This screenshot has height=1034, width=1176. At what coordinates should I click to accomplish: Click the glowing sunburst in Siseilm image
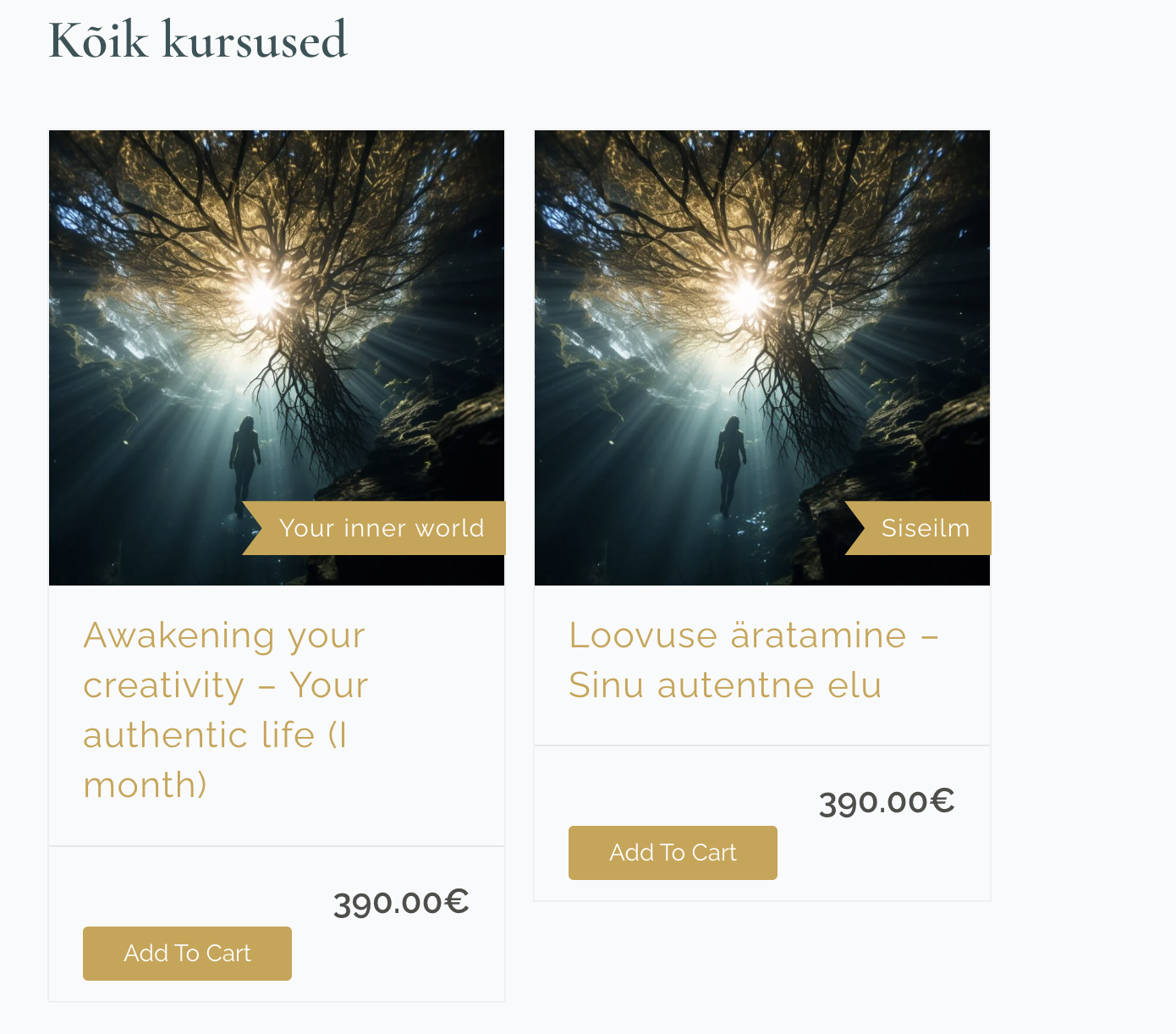[747, 294]
